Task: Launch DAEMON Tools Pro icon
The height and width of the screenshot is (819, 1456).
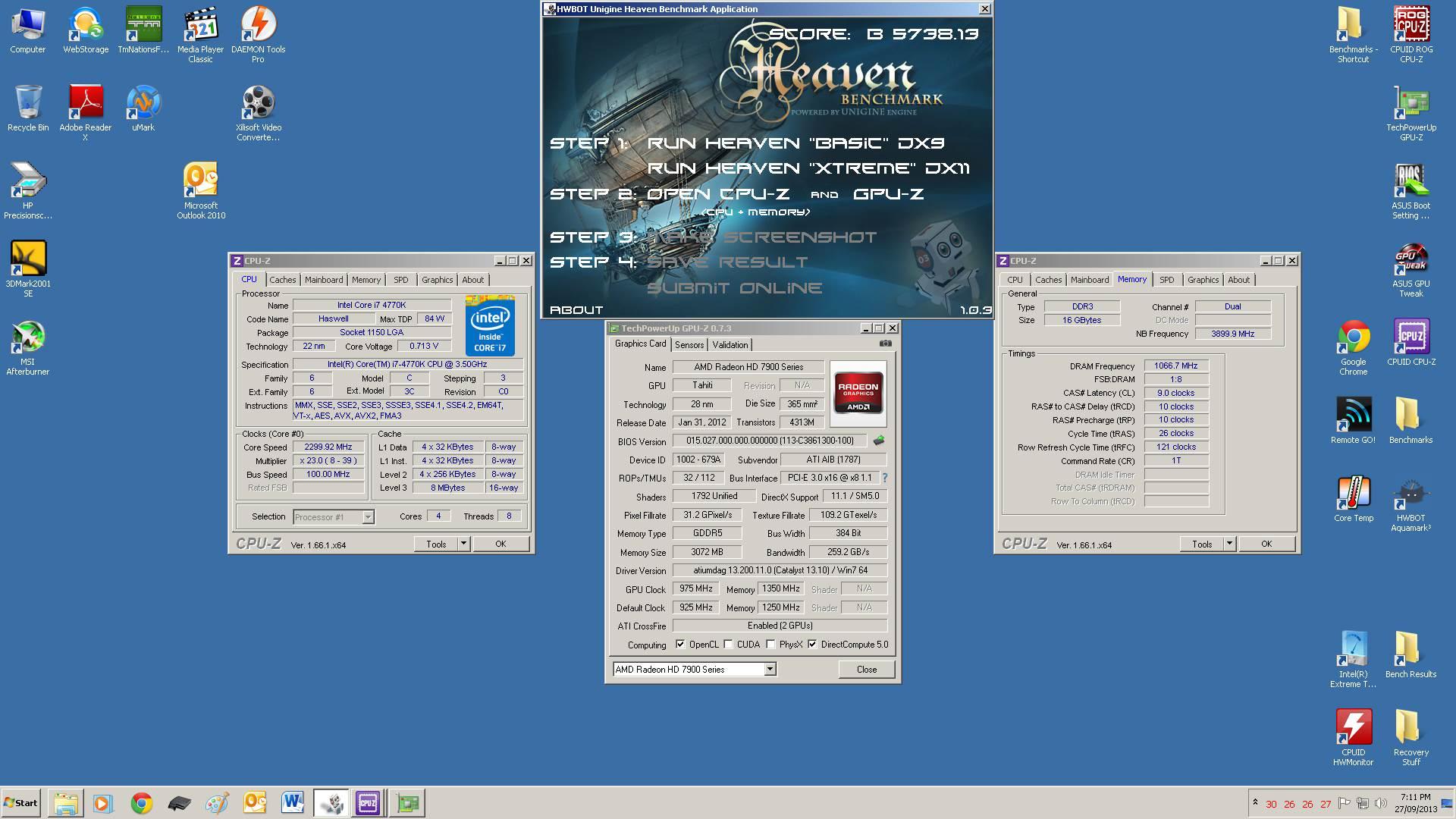Action: coord(258,36)
